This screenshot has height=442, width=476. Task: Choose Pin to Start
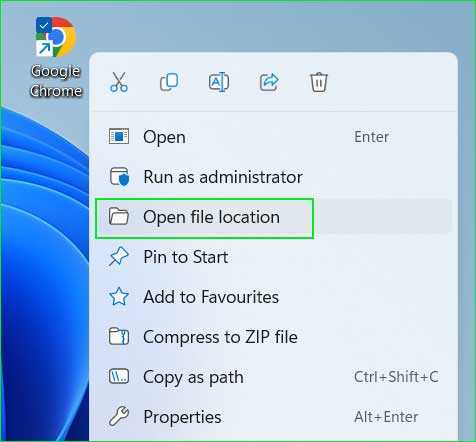tap(273, 257)
